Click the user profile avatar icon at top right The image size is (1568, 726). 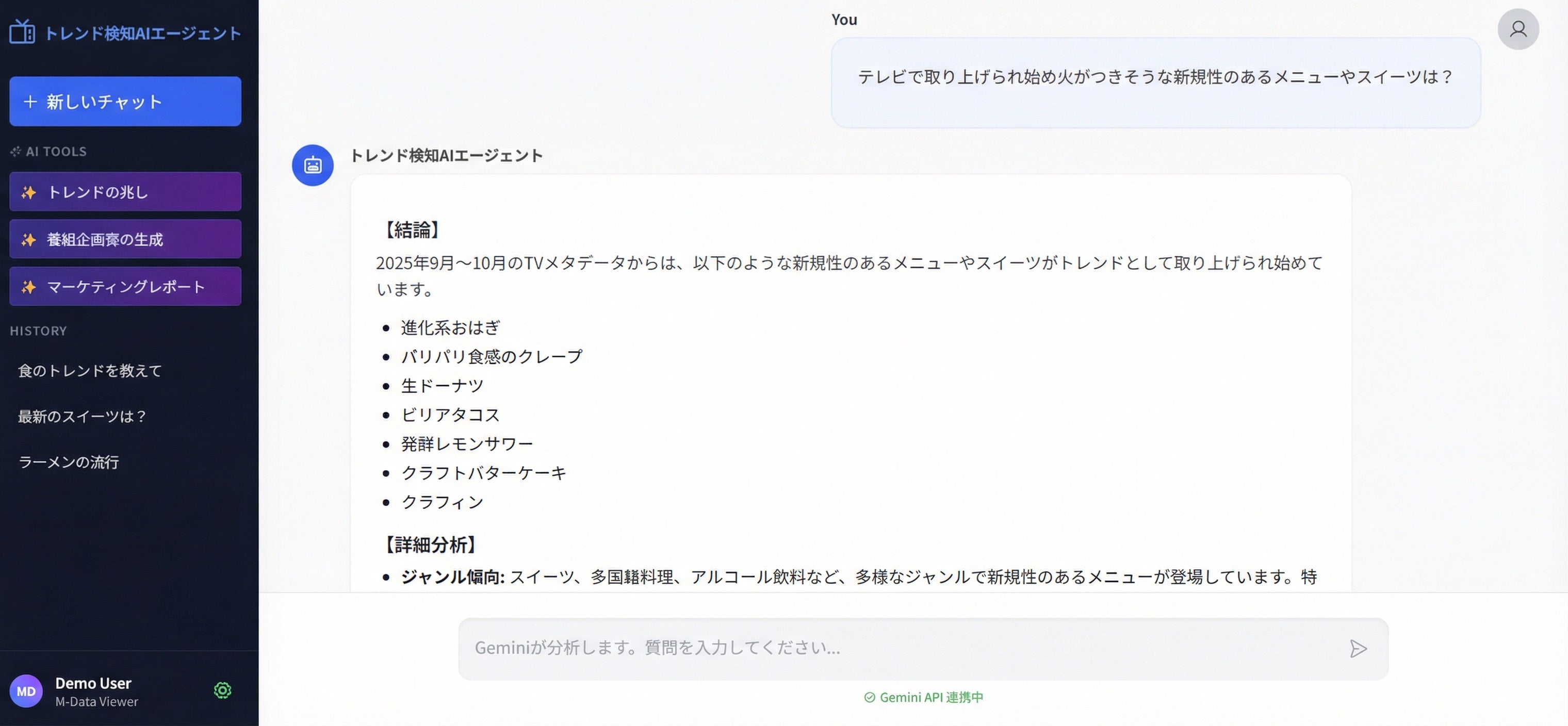point(1517,29)
